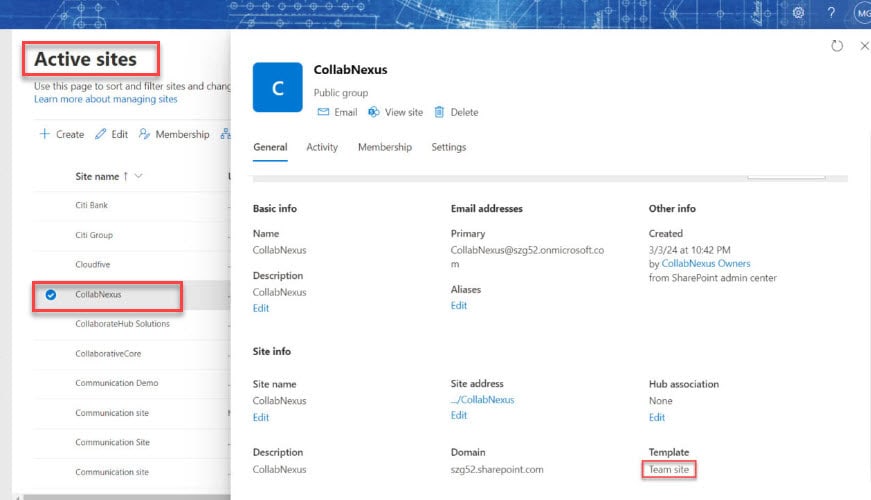Open the ../CollabNexus site address link
871x500 pixels.
(x=483, y=399)
